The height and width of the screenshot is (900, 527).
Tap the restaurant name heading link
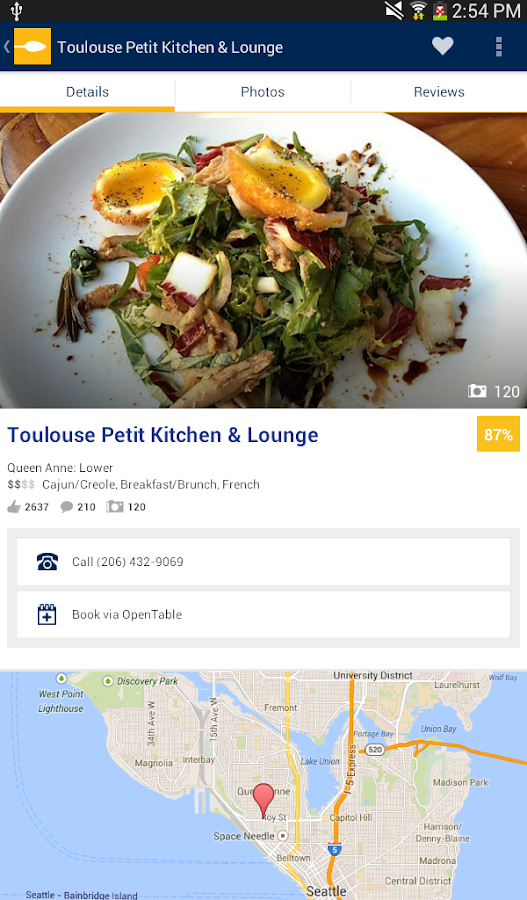point(162,435)
